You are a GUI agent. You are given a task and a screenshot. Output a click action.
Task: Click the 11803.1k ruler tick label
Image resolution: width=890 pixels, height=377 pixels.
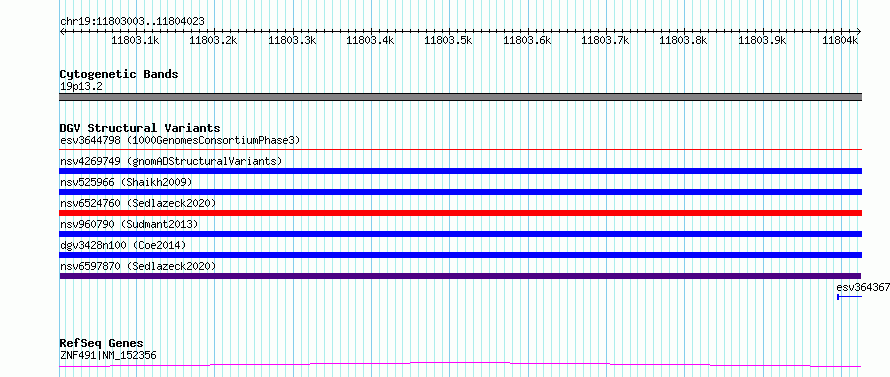(x=135, y=40)
